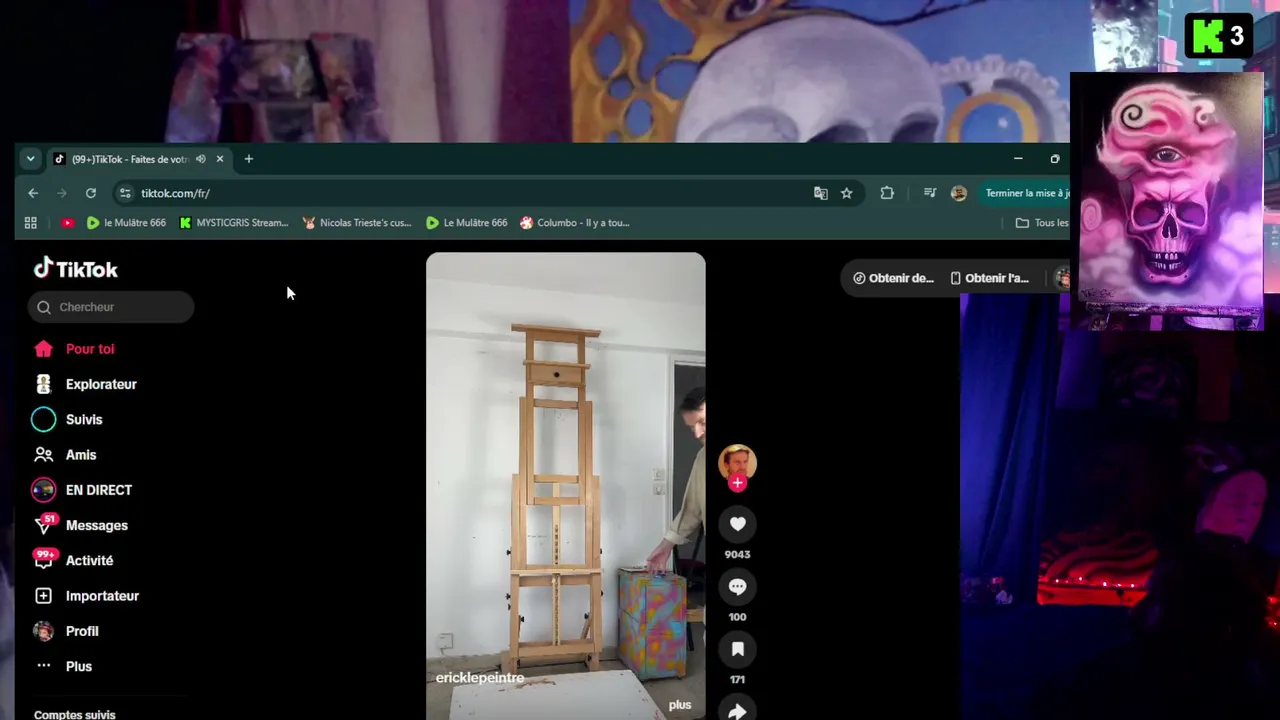1280x720 pixels.
Task: Open site information icon in address bar
Action: [124, 193]
